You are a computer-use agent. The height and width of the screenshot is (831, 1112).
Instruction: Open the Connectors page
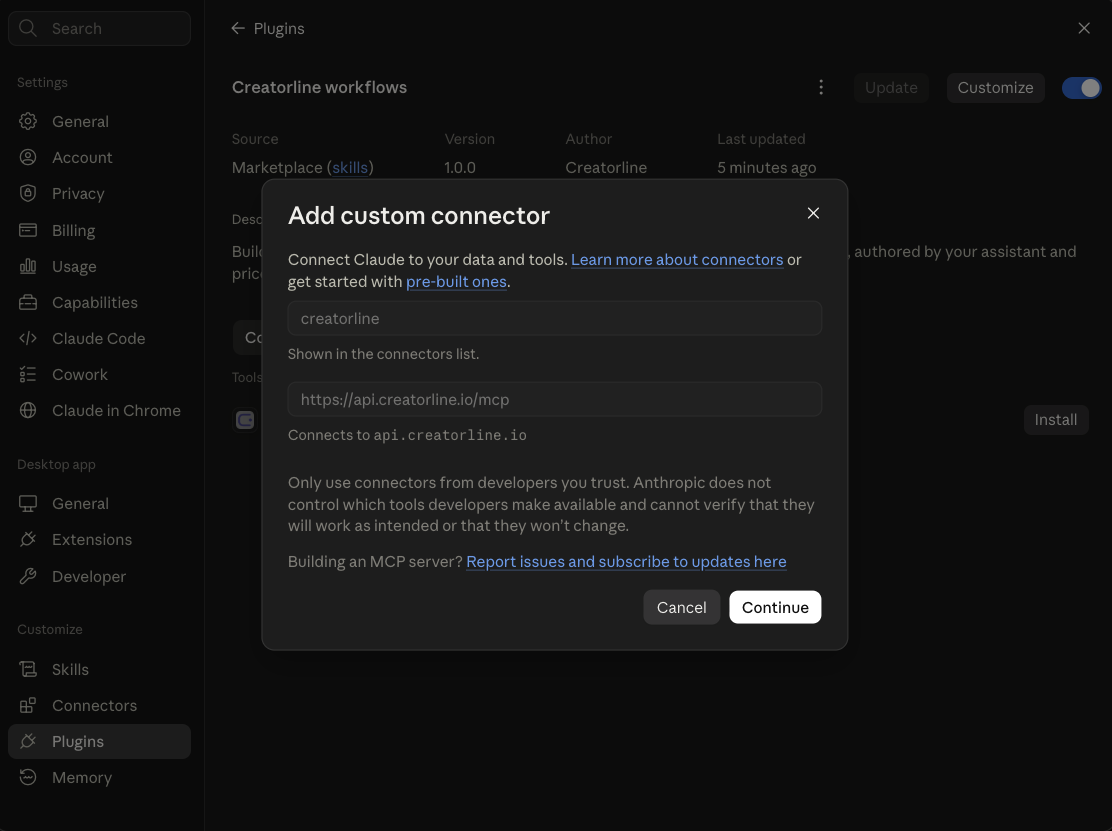point(99,705)
